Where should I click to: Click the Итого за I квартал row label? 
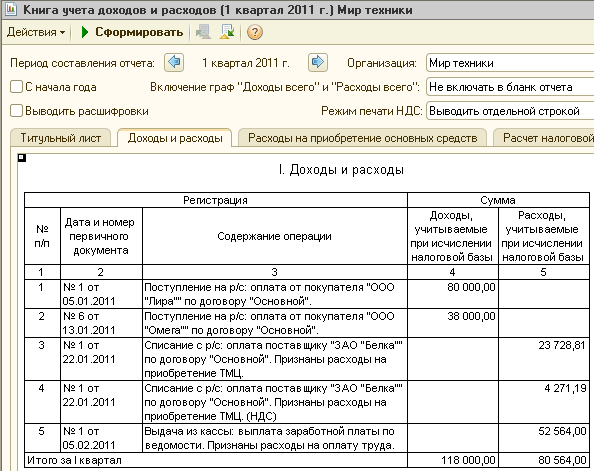click(216, 460)
